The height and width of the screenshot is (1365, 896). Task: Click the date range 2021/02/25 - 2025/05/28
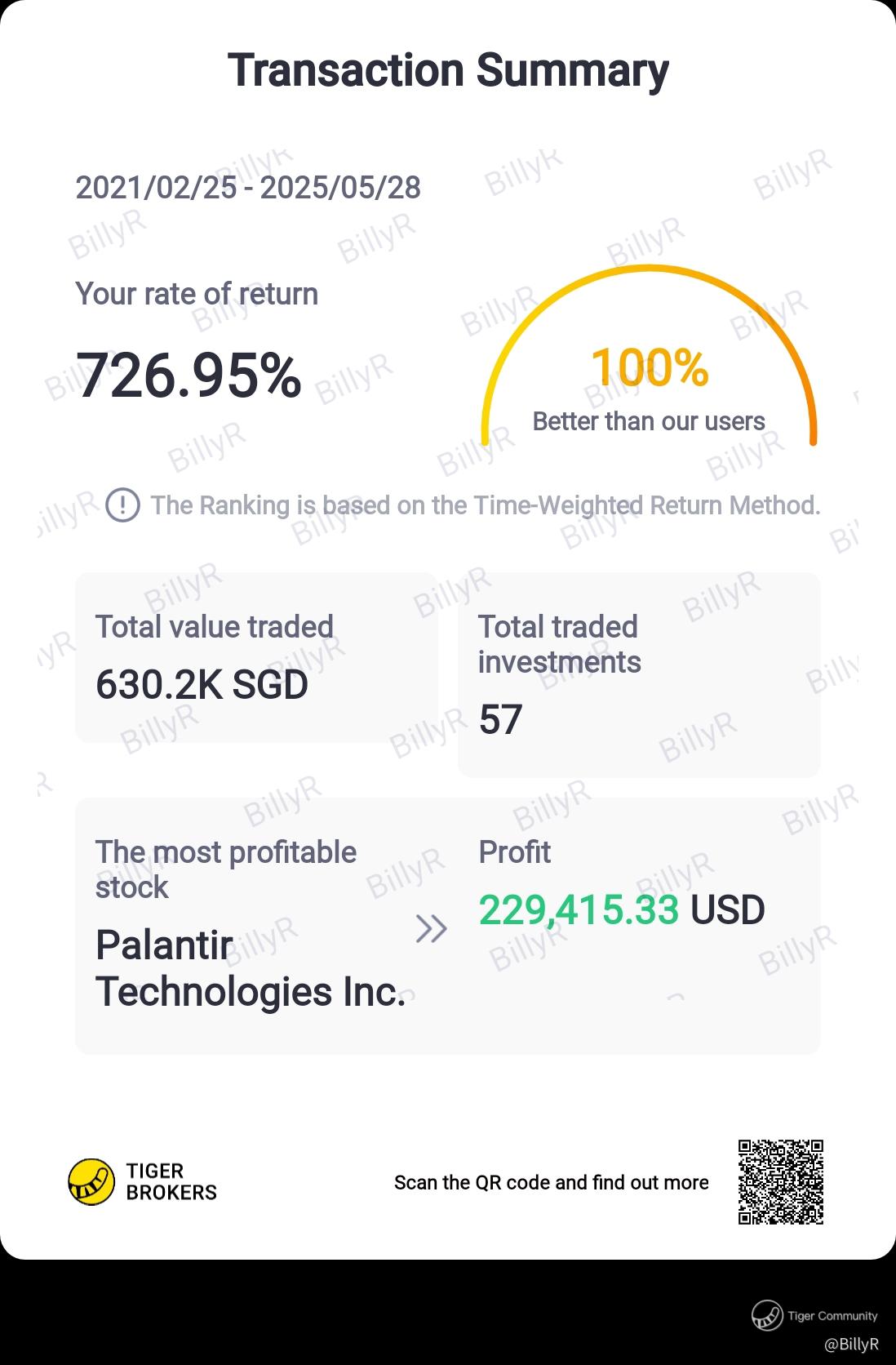(248, 188)
